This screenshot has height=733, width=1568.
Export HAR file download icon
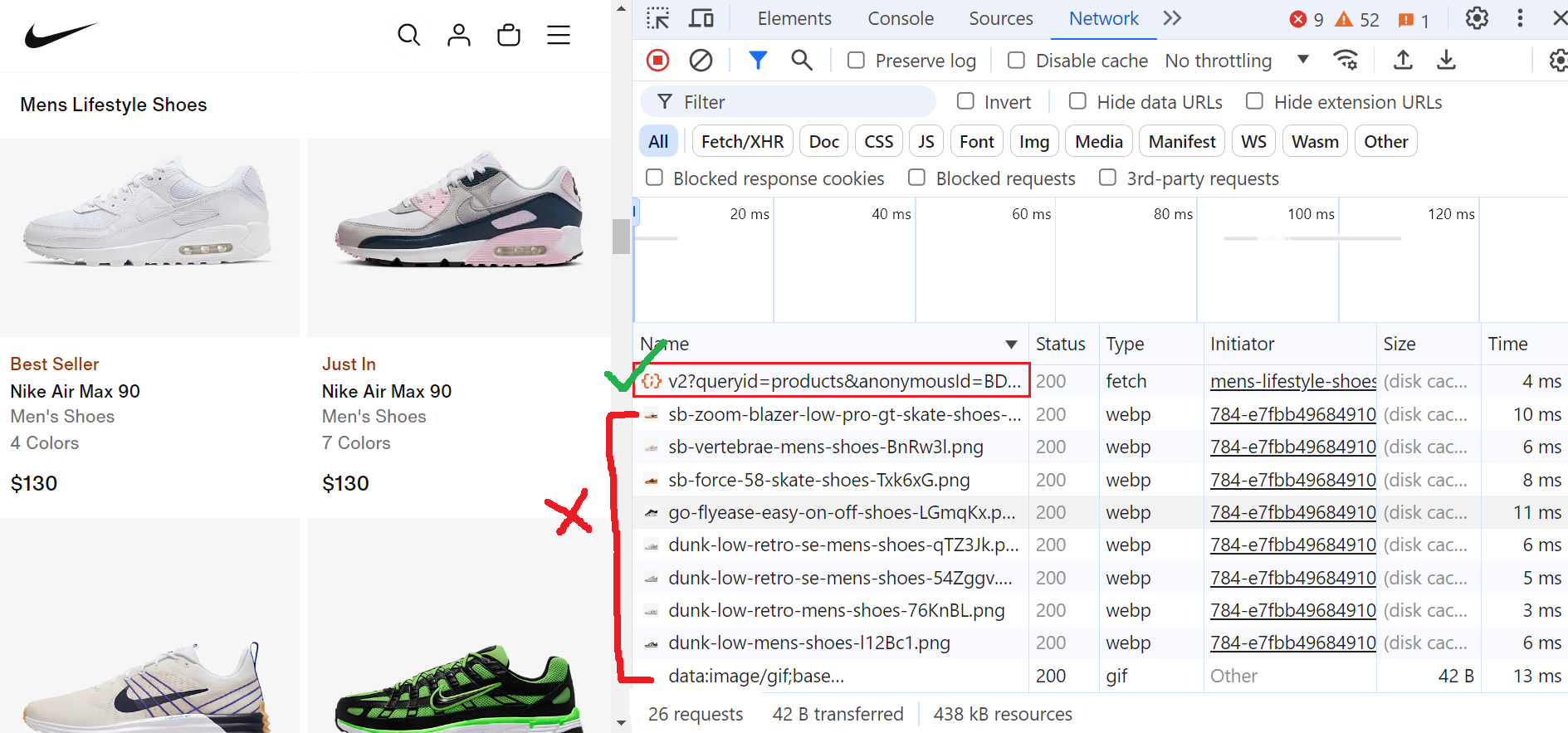click(1446, 60)
